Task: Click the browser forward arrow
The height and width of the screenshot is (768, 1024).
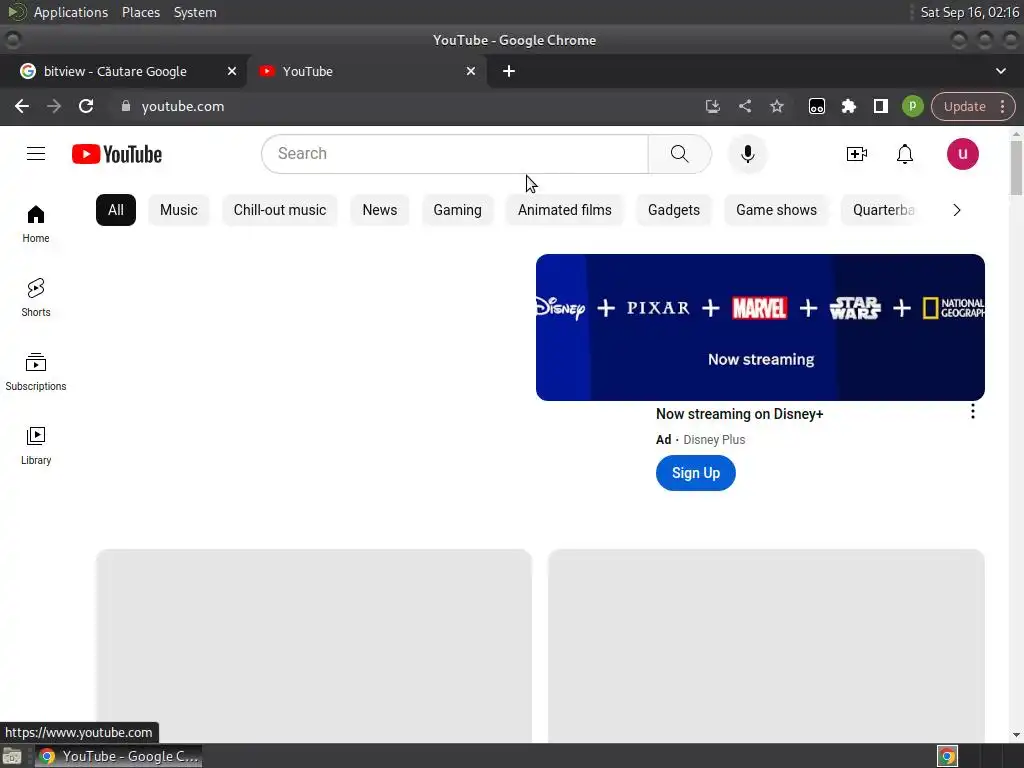Action: pos(54,106)
